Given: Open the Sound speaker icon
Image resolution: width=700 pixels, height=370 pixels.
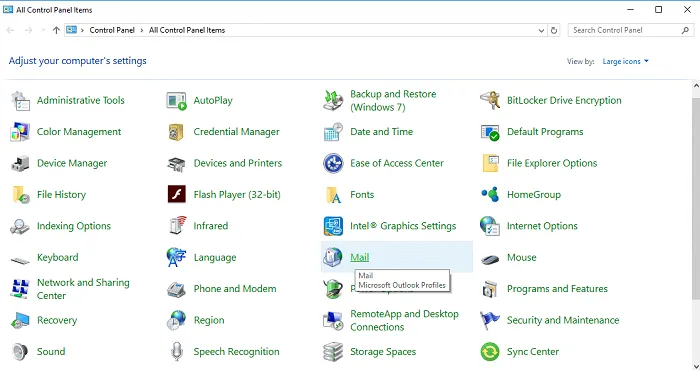Looking at the screenshot, I should (20, 352).
